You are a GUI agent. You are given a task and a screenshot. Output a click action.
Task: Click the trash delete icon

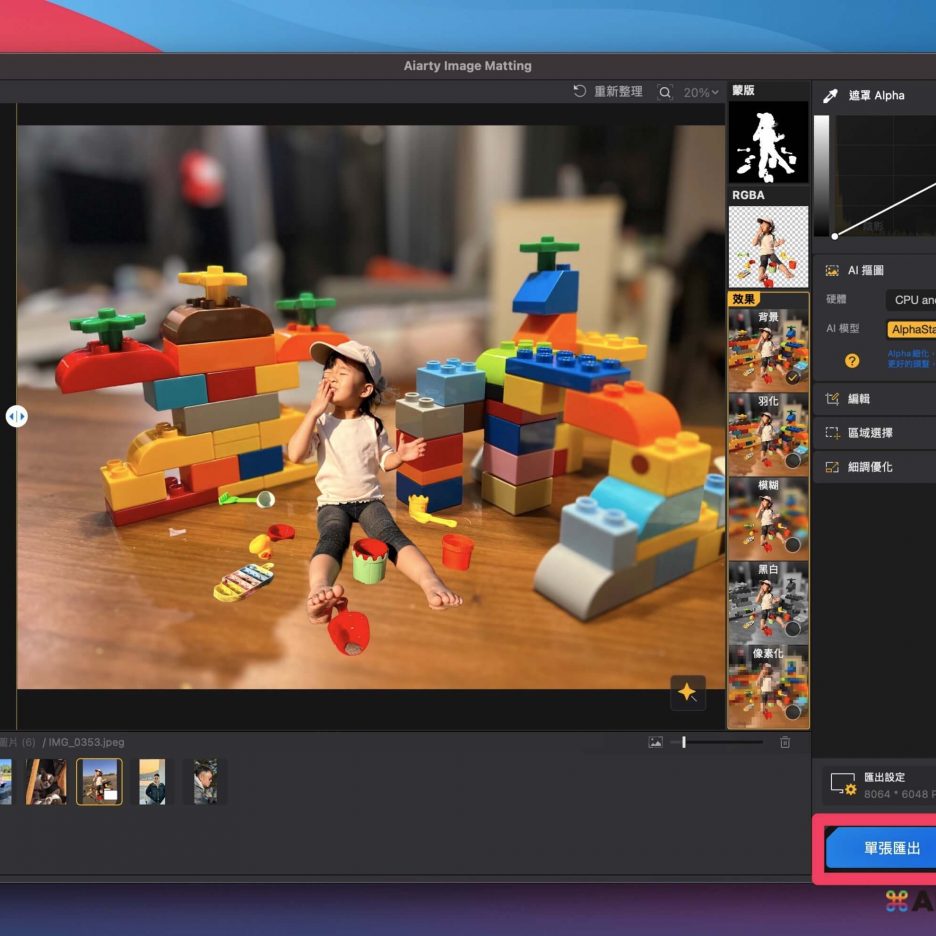coord(785,742)
